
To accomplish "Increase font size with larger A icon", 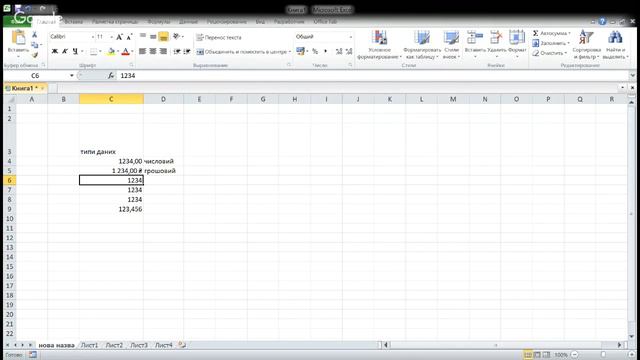I will [x=119, y=37].
